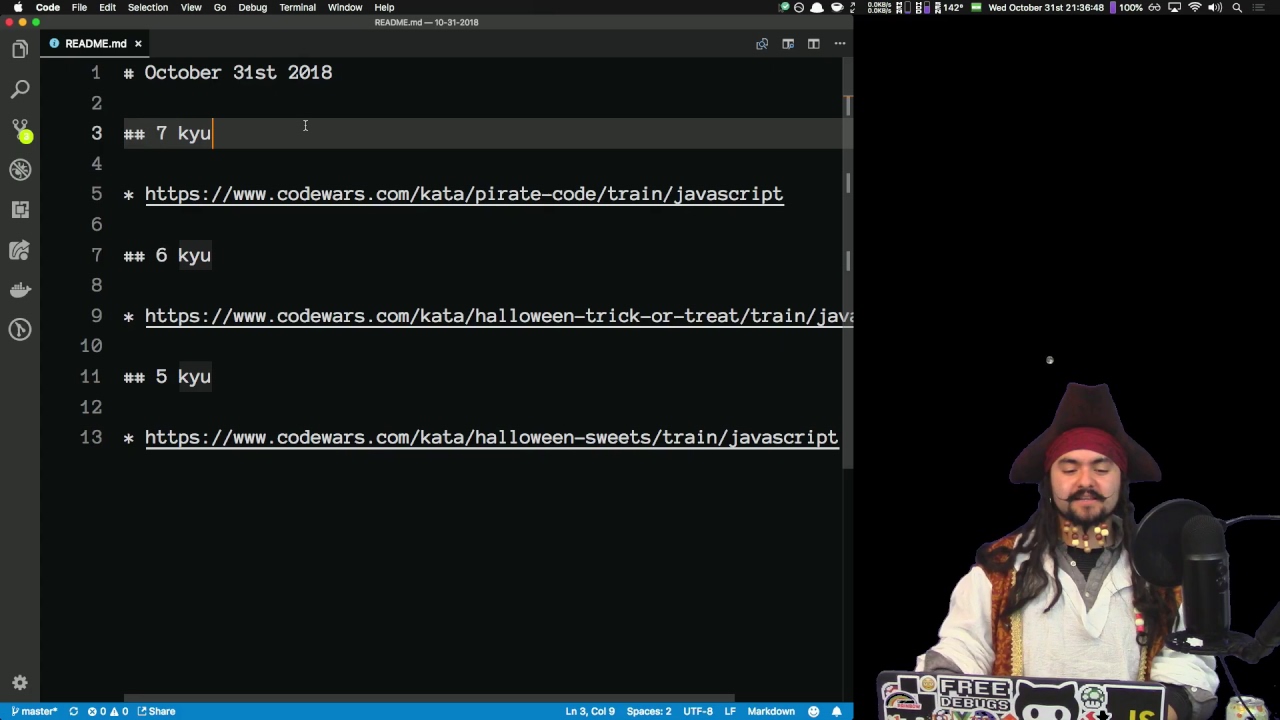Change indentation via Spaces: 2
The height and width of the screenshot is (720, 1280).
click(x=649, y=711)
